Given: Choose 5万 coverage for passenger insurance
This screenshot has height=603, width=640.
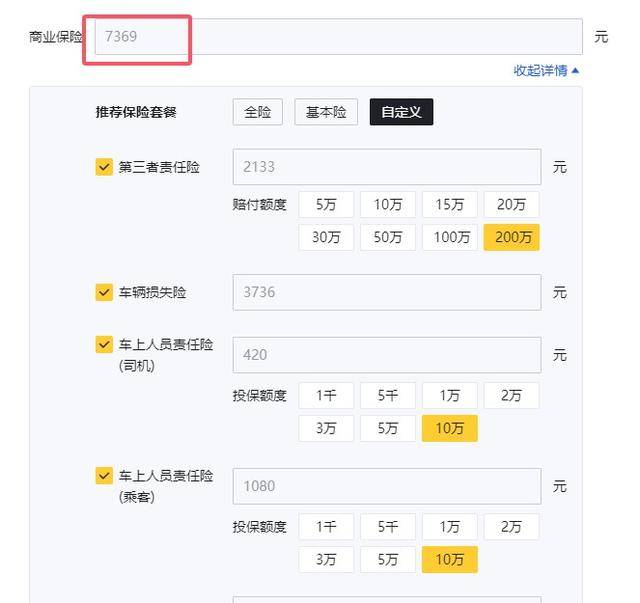Looking at the screenshot, I should pyautogui.click(x=388, y=559).
